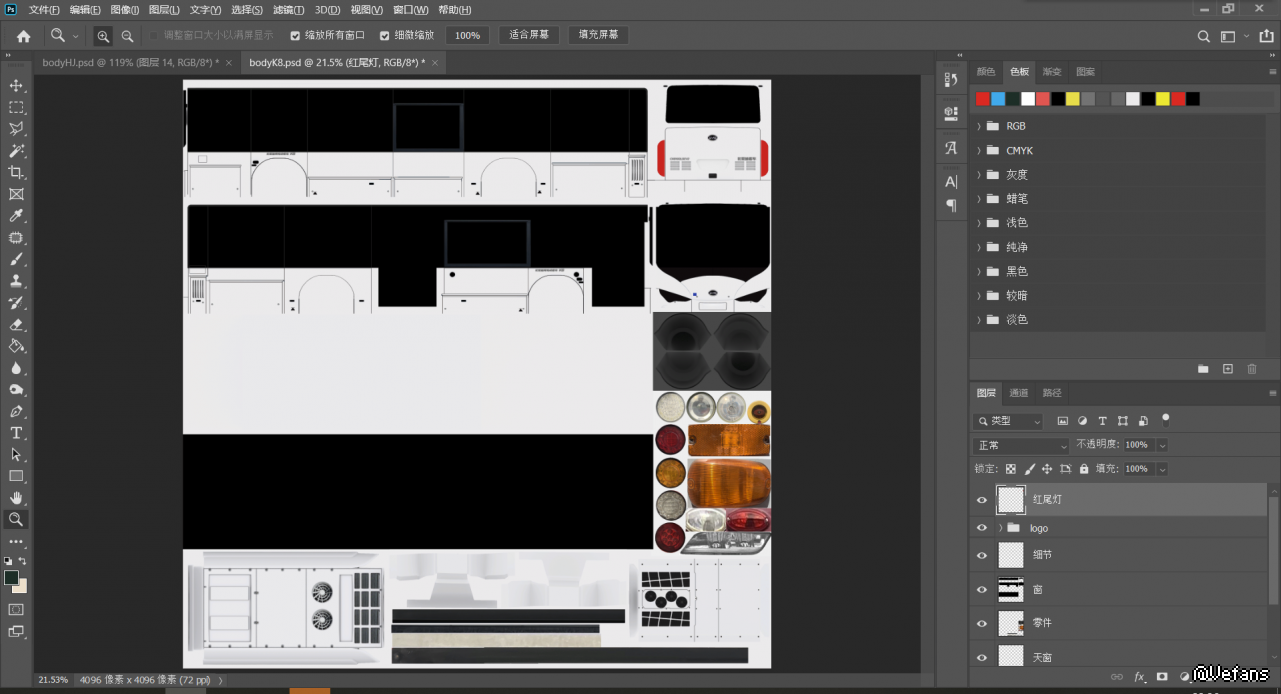The height and width of the screenshot is (694, 1281).
Task: Click the zoom in magnifier icon
Action: pyautogui.click(x=103, y=36)
